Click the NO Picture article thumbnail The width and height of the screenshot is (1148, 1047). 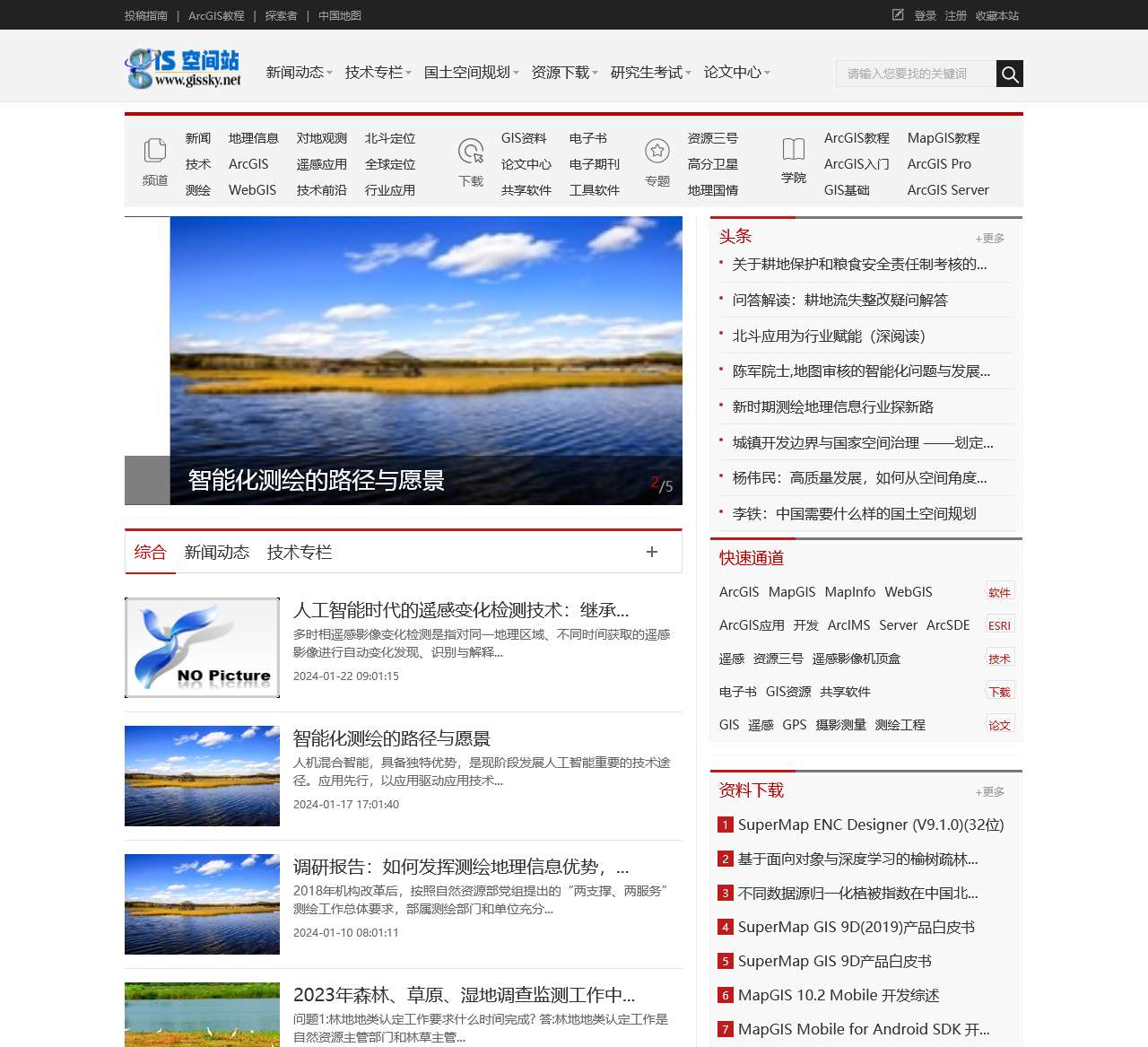click(201, 647)
